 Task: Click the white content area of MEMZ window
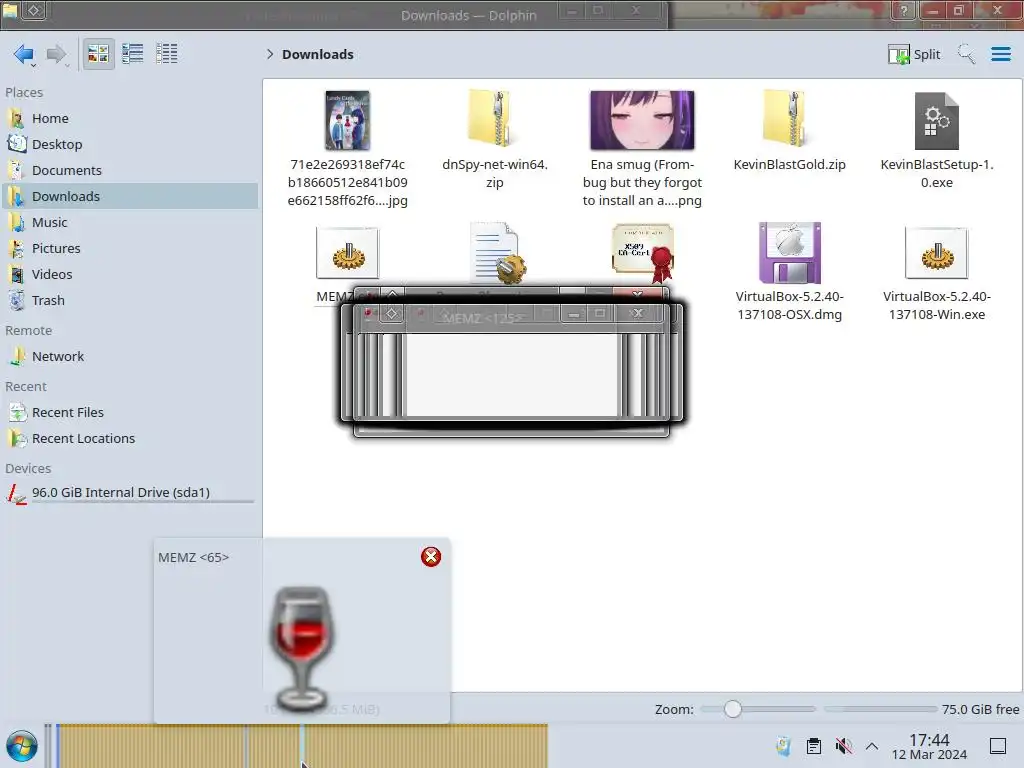point(511,375)
